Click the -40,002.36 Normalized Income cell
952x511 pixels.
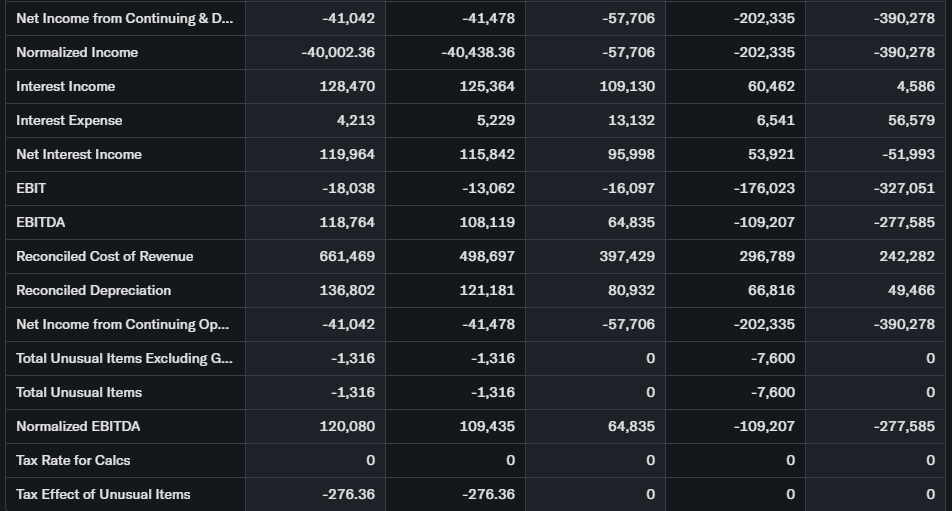tap(338, 52)
